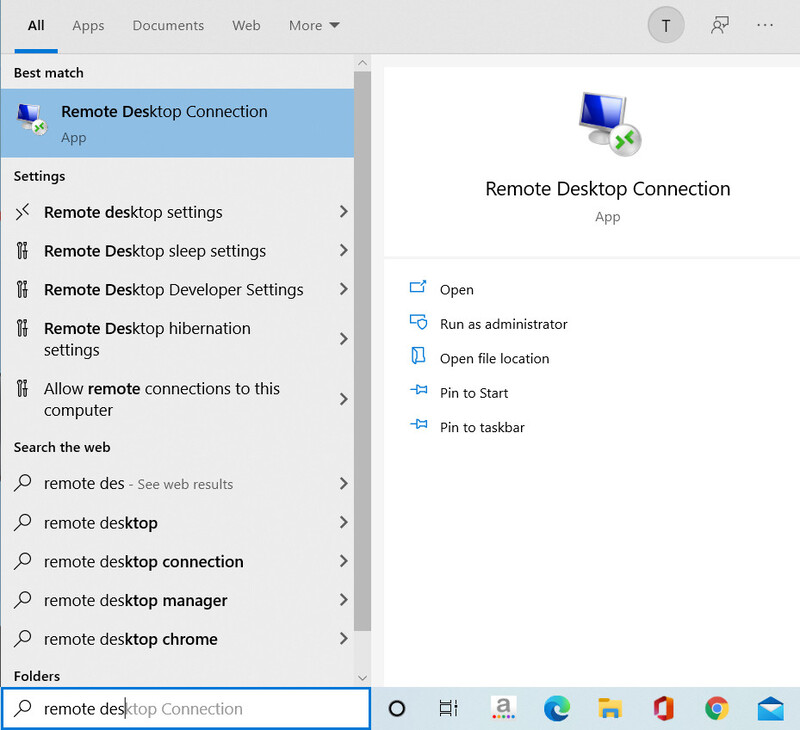Launch Office from the taskbar

point(663,709)
